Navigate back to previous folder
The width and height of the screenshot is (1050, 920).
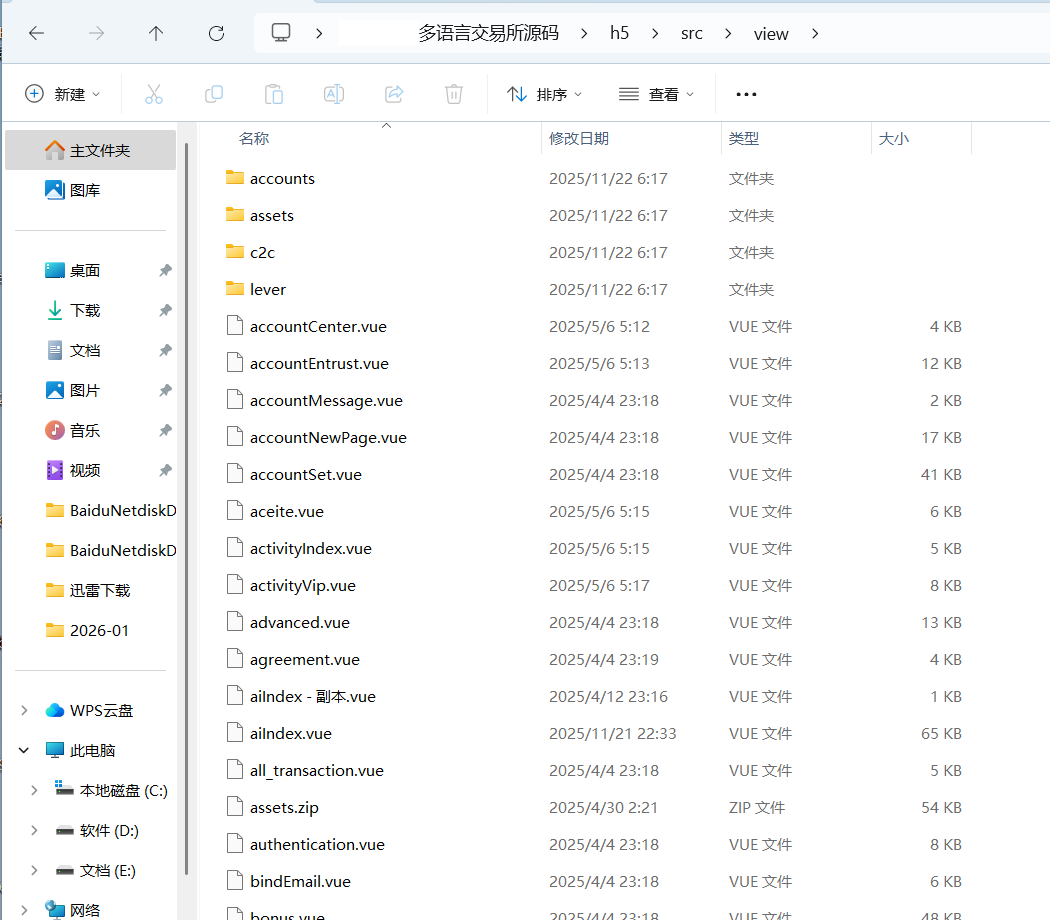(x=36, y=33)
